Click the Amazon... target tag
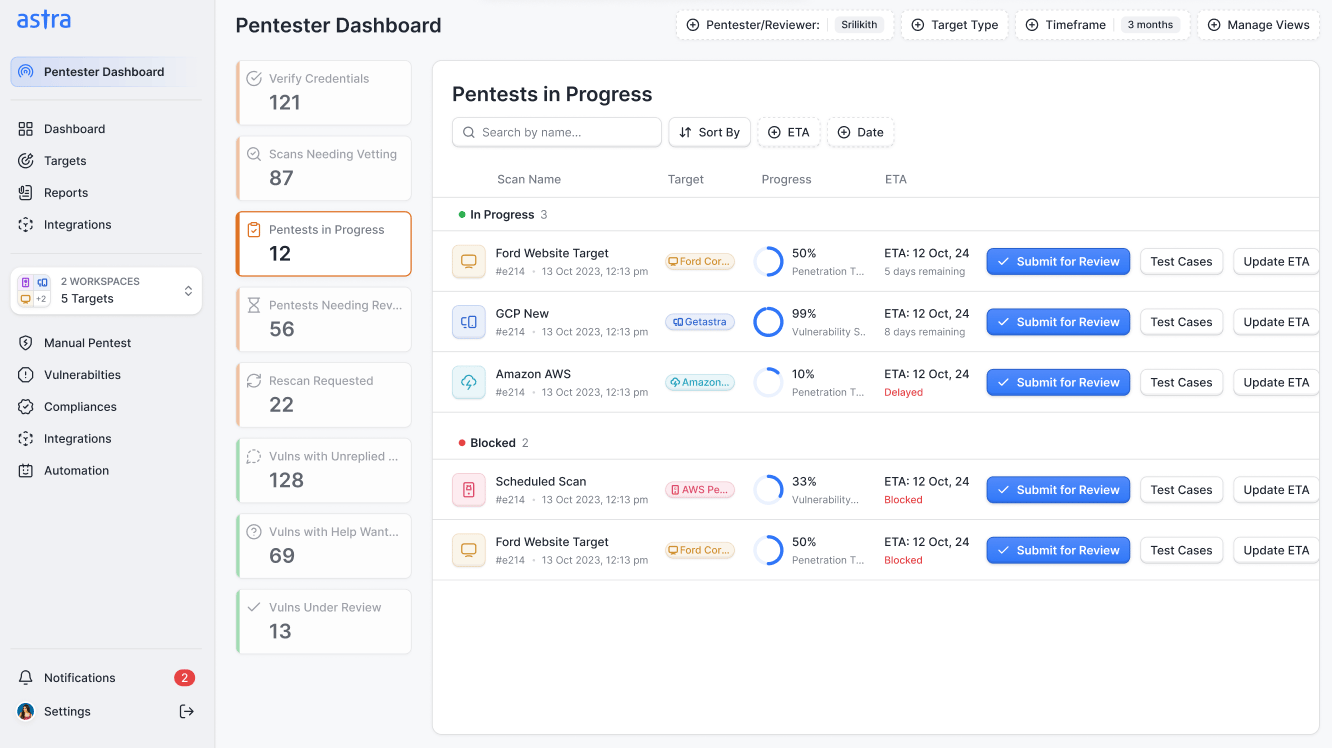The width and height of the screenshot is (1332, 748). point(700,382)
